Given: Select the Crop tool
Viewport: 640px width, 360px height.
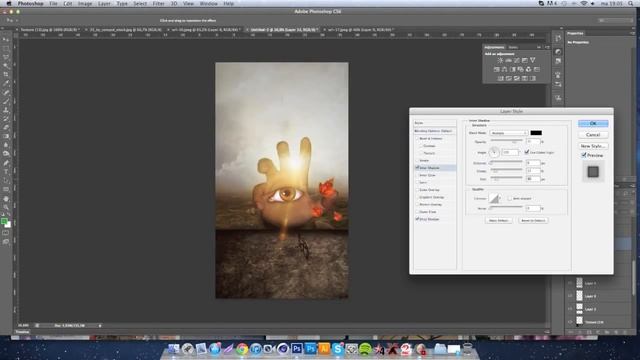Looking at the screenshot, I should pos(6,74).
